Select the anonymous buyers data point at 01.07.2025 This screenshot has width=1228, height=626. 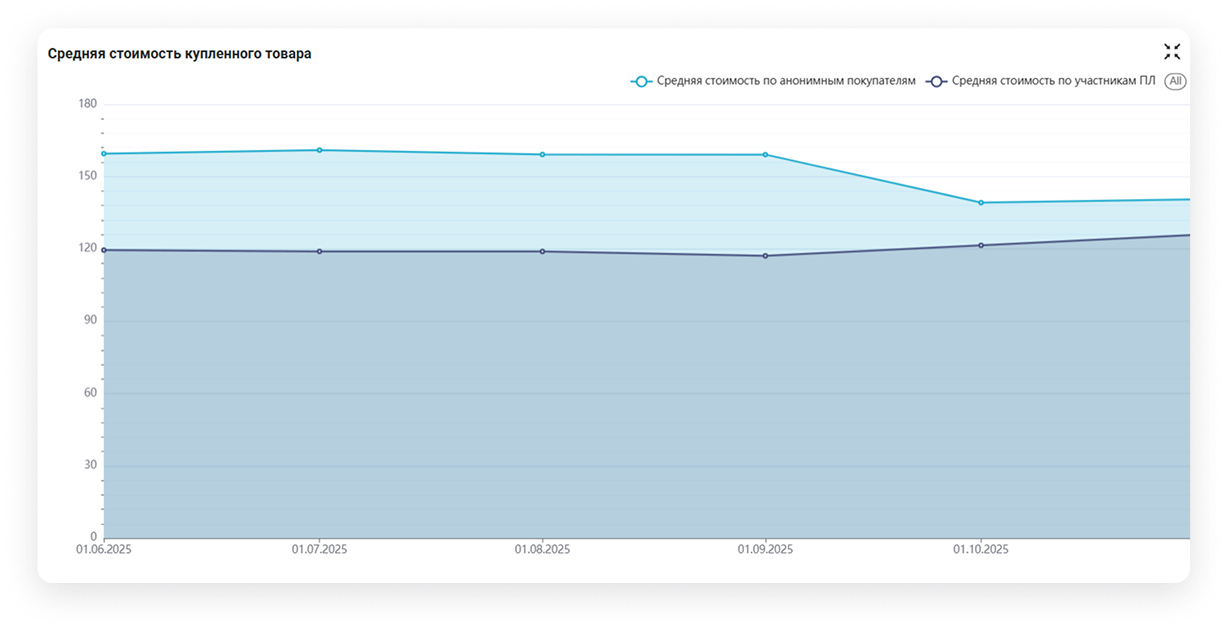coord(320,150)
